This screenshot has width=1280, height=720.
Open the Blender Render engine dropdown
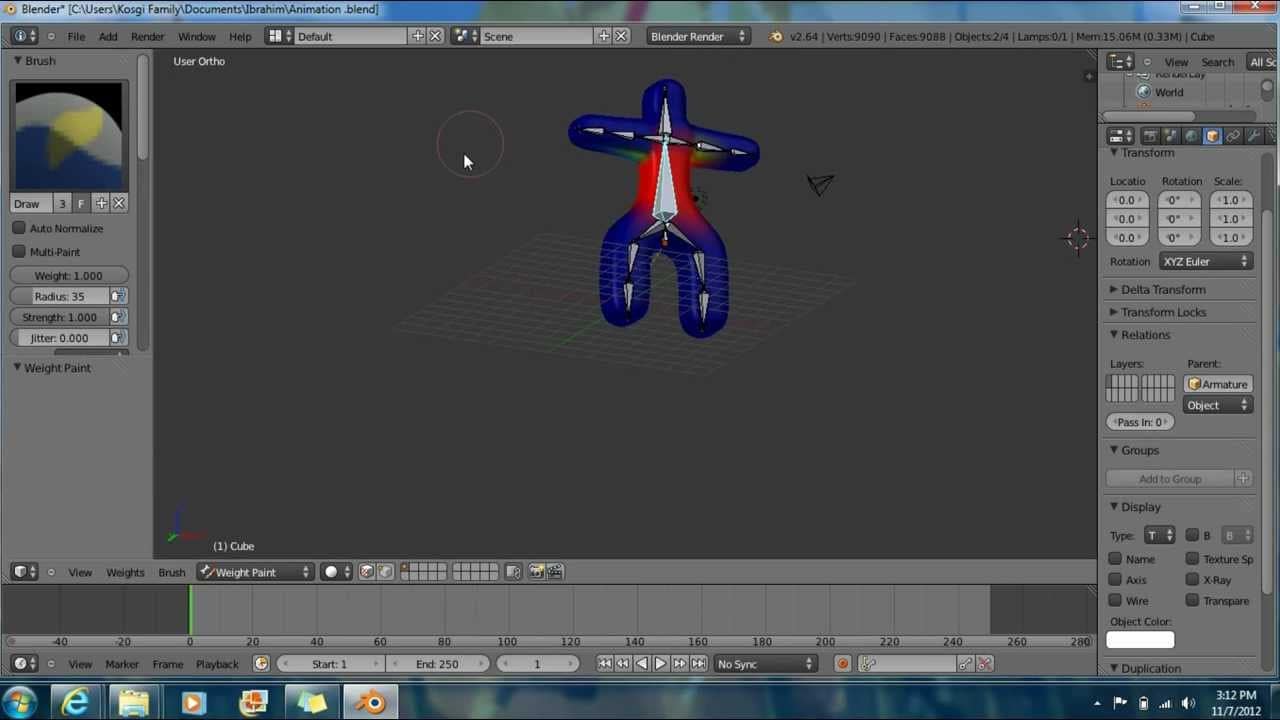698,36
